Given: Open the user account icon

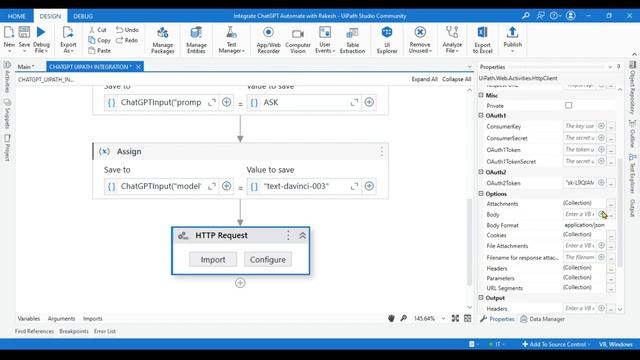Looking at the screenshot, I should coord(571,16).
